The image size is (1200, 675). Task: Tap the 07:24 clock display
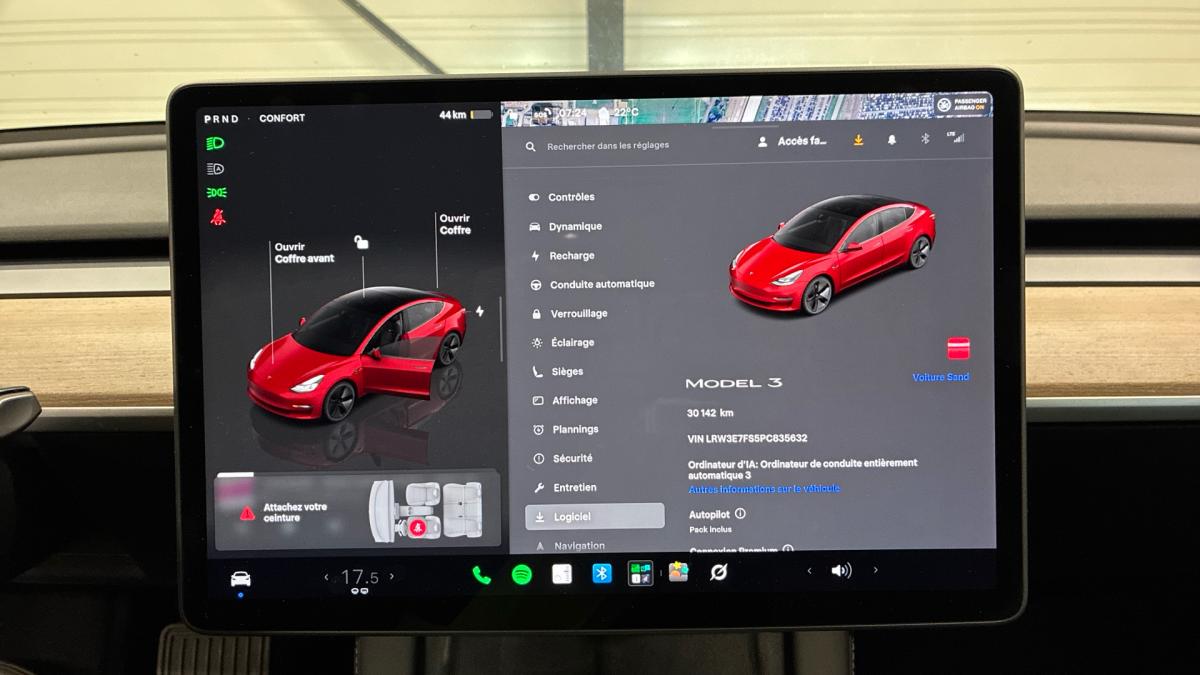pyautogui.click(x=571, y=113)
